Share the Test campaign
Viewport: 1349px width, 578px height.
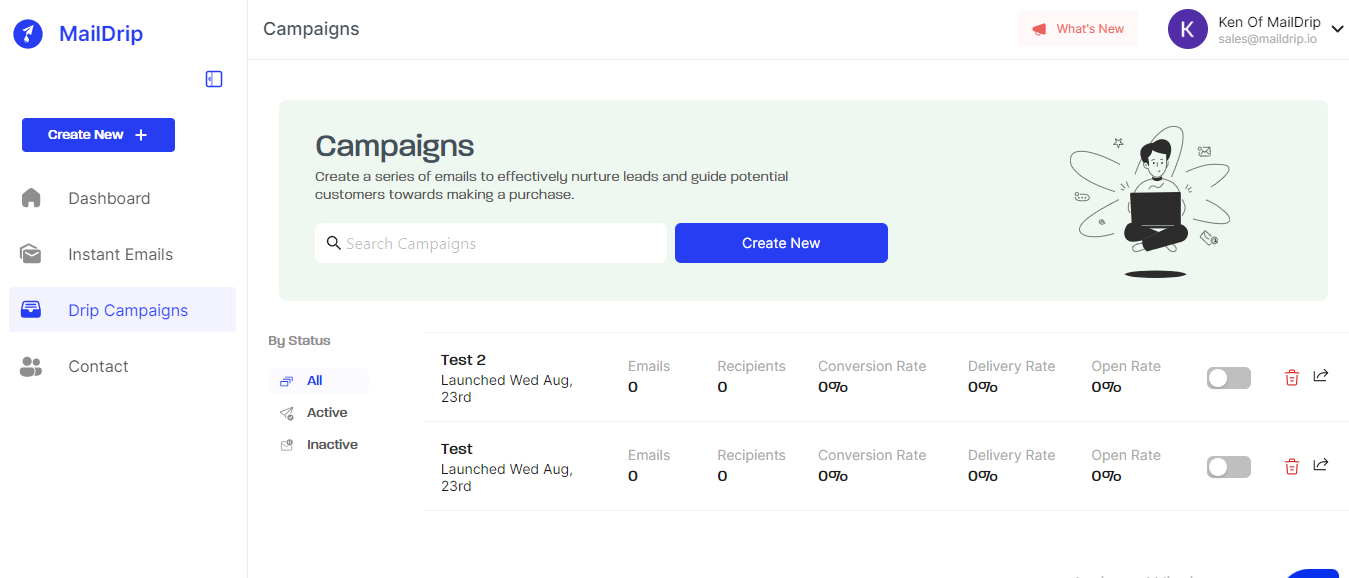tap(1321, 465)
